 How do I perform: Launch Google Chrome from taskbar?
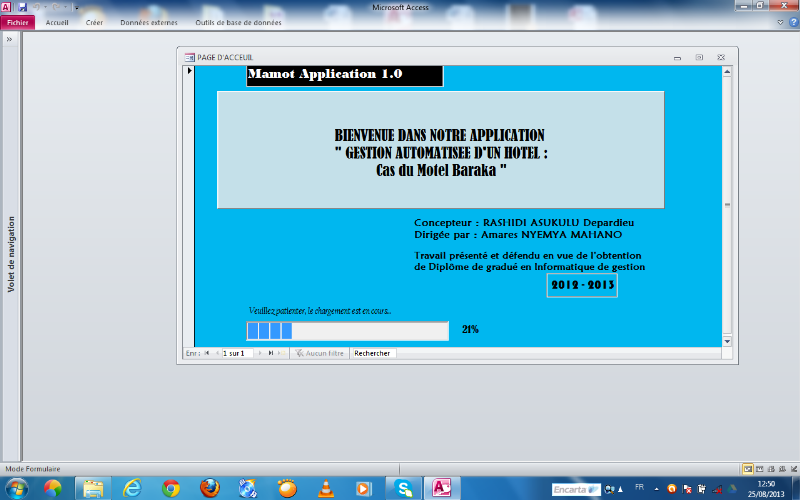click(171, 489)
